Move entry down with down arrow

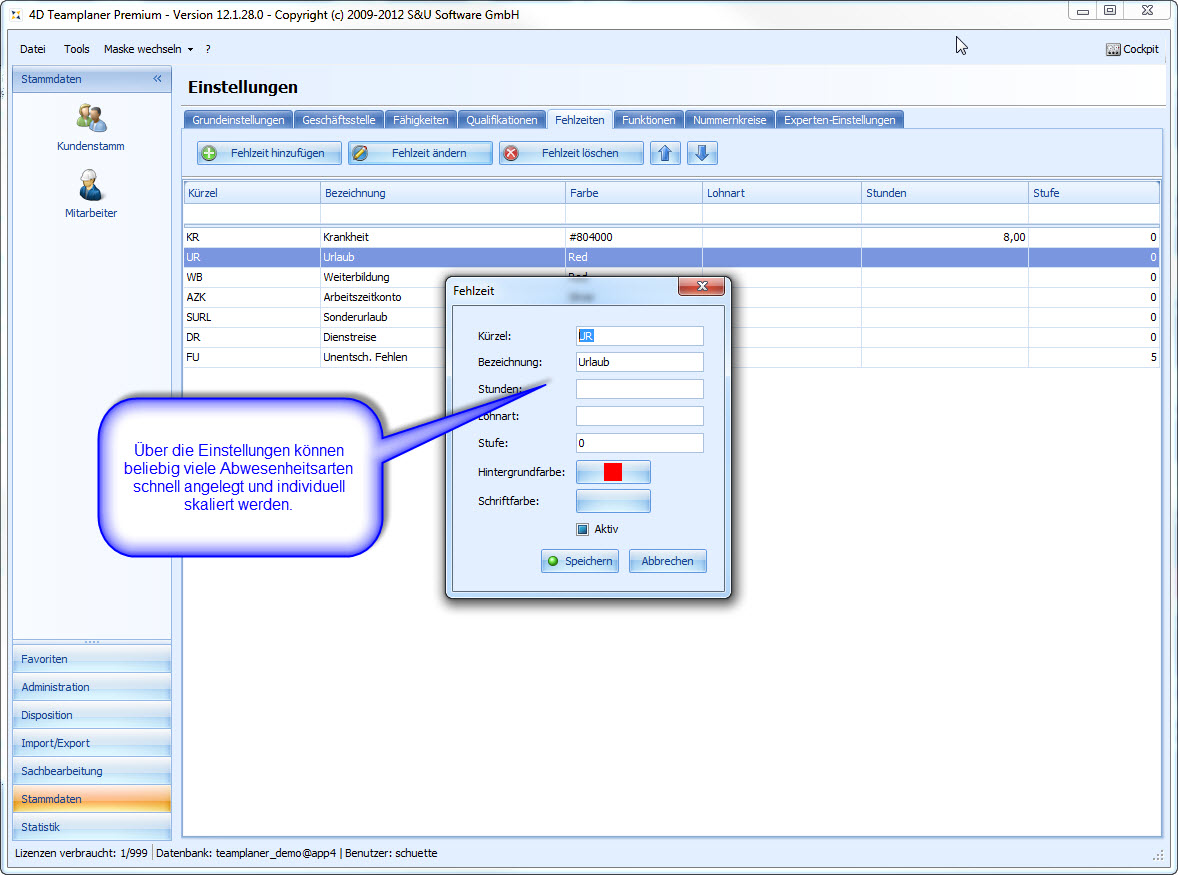point(702,153)
